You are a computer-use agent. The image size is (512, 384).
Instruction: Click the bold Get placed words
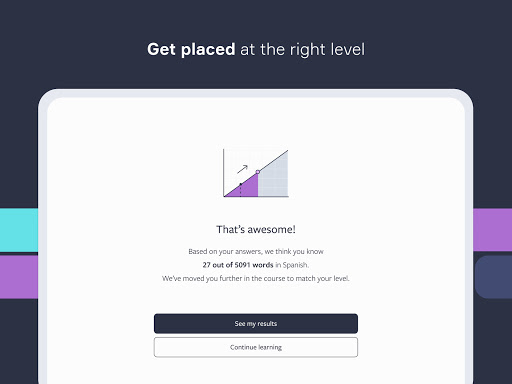pos(191,49)
